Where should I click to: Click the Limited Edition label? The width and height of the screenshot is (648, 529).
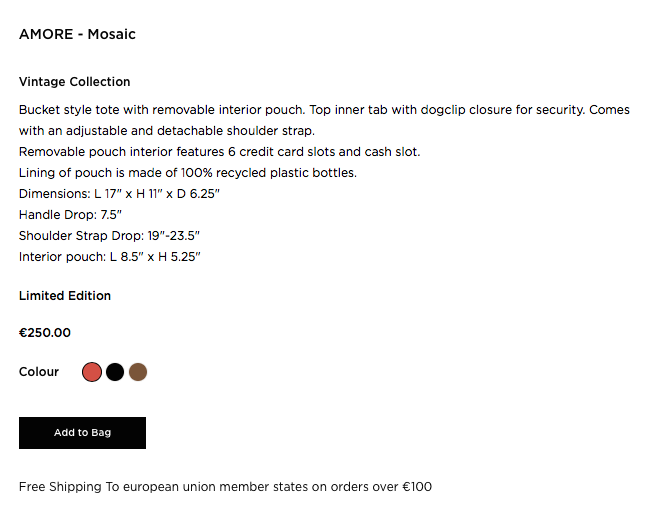click(65, 296)
